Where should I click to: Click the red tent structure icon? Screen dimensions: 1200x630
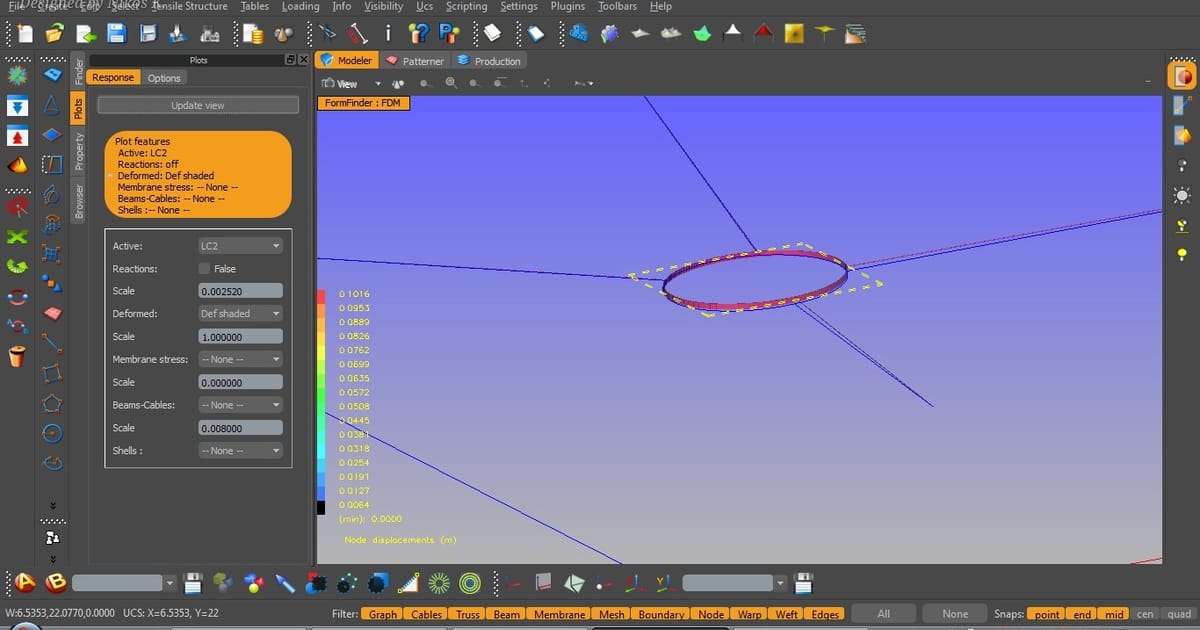coord(764,34)
